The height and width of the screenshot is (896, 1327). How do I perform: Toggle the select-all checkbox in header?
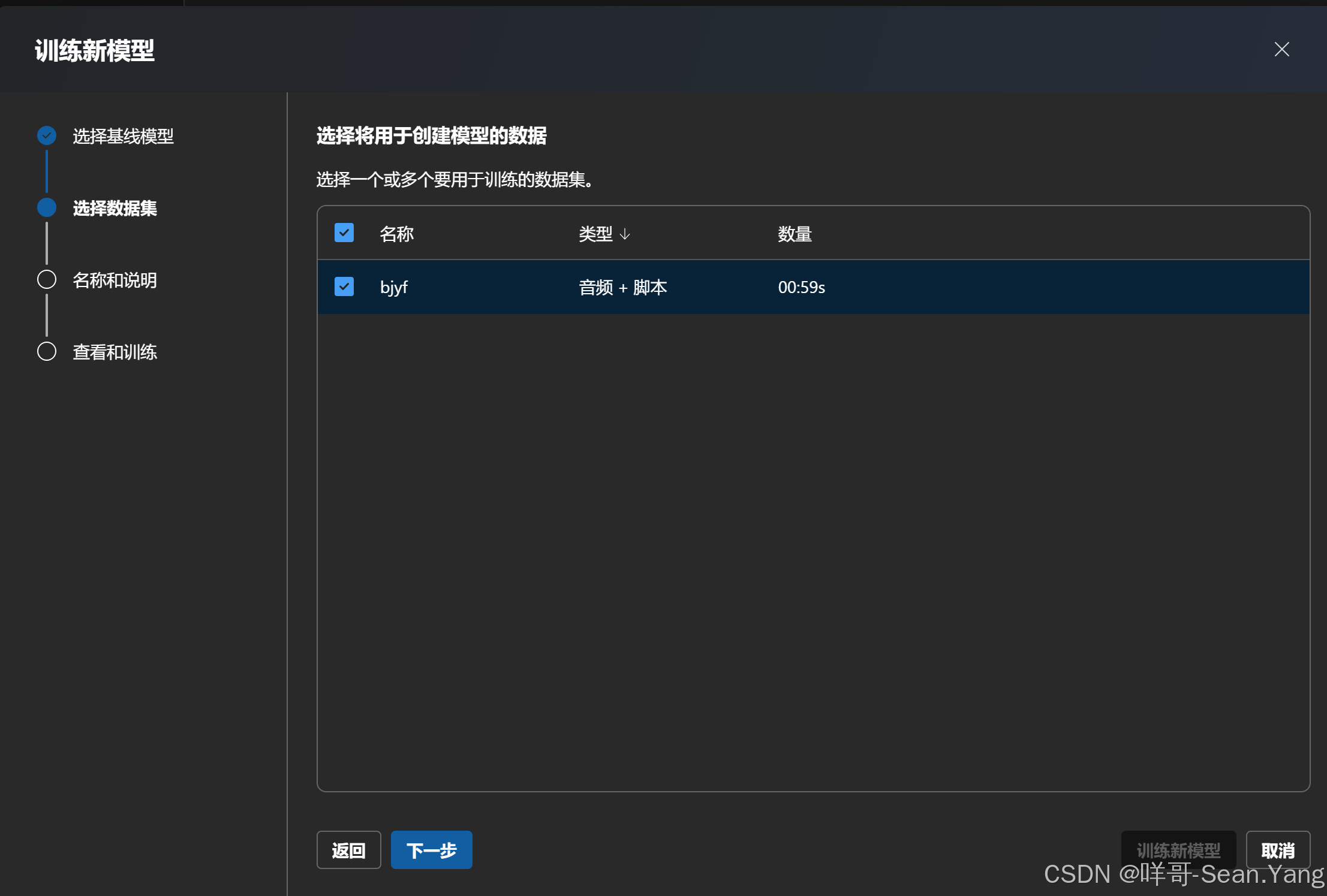[344, 233]
